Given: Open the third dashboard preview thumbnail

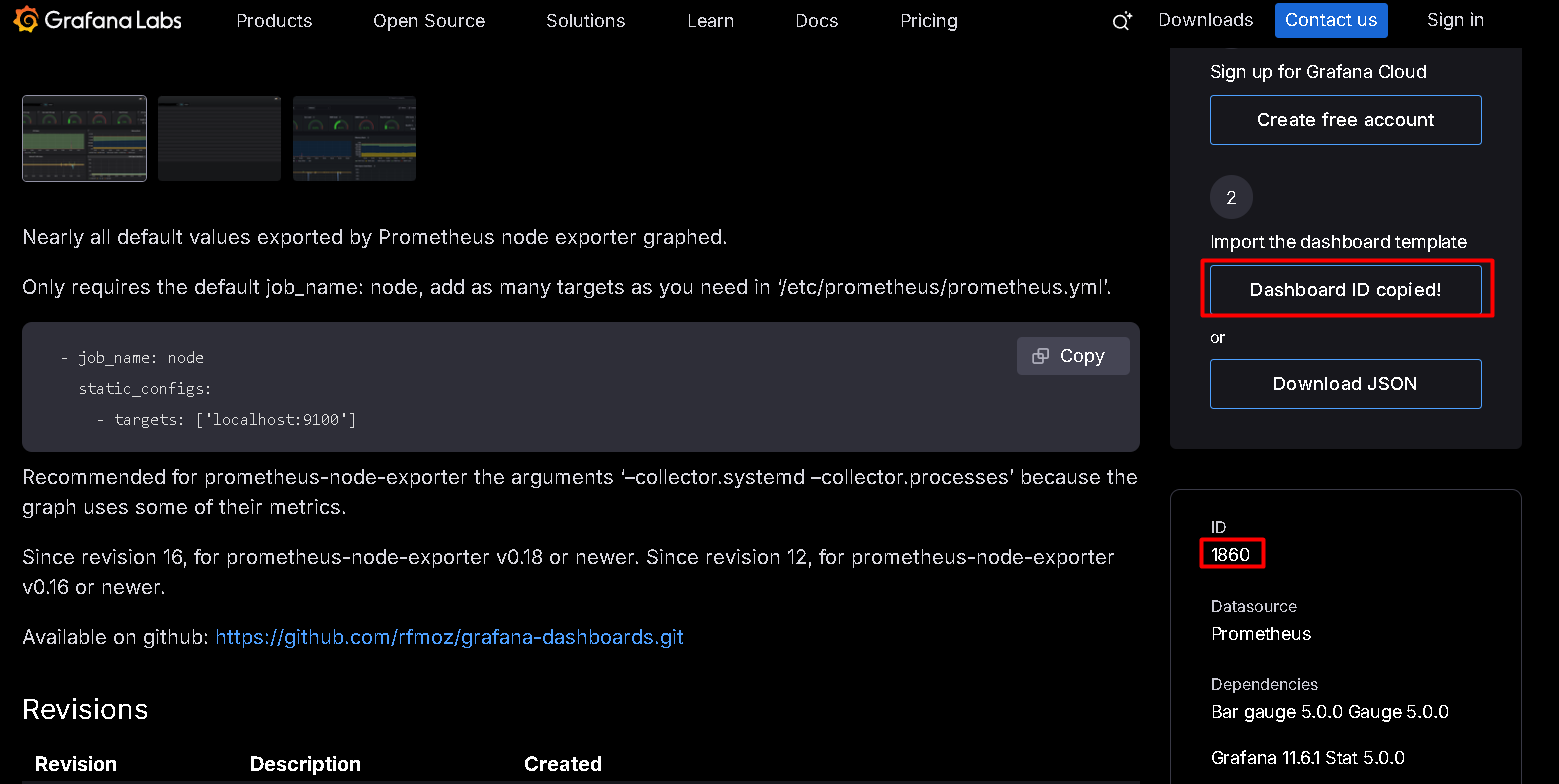Looking at the screenshot, I should click(354, 138).
